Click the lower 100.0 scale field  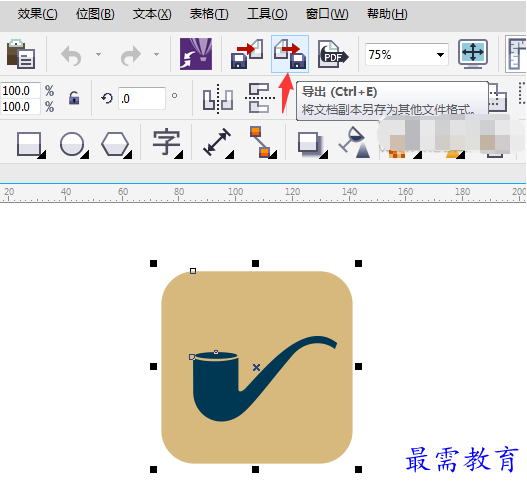pyautogui.click(x=20, y=107)
